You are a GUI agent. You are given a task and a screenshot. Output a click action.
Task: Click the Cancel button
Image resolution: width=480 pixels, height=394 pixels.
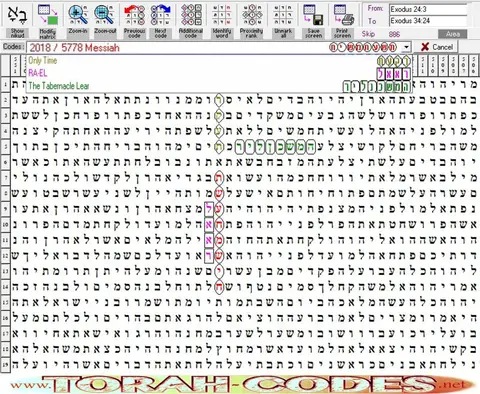pos(437,47)
